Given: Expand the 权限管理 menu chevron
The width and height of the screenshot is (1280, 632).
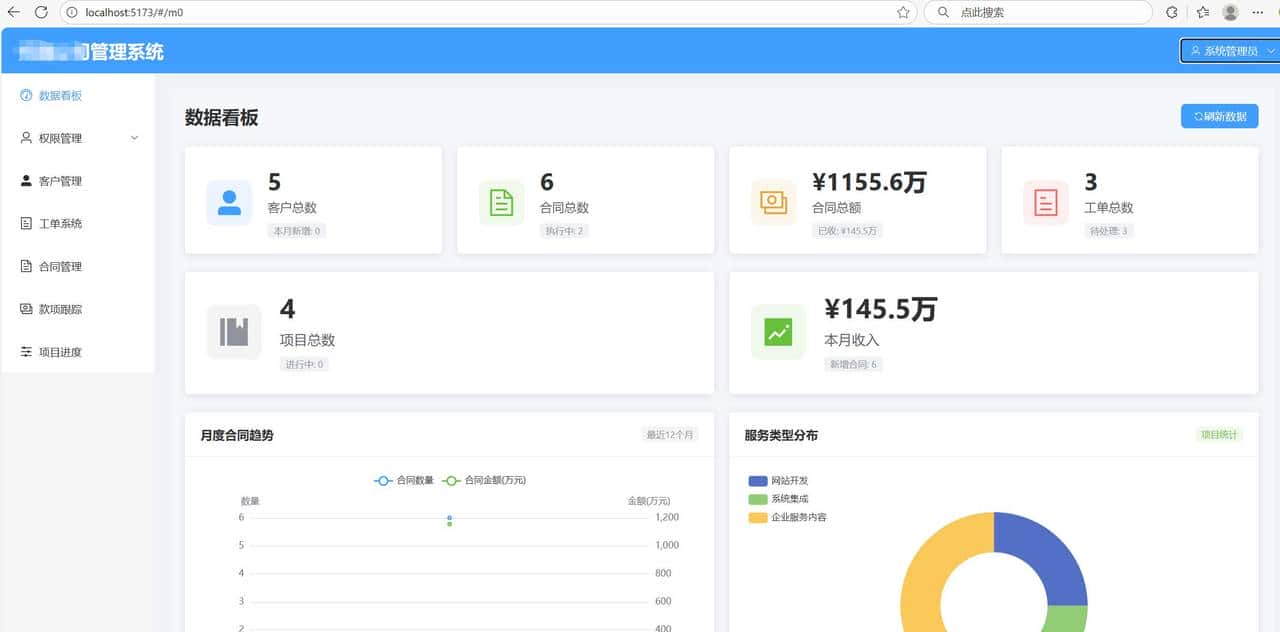Looking at the screenshot, I should pos(135,138).
